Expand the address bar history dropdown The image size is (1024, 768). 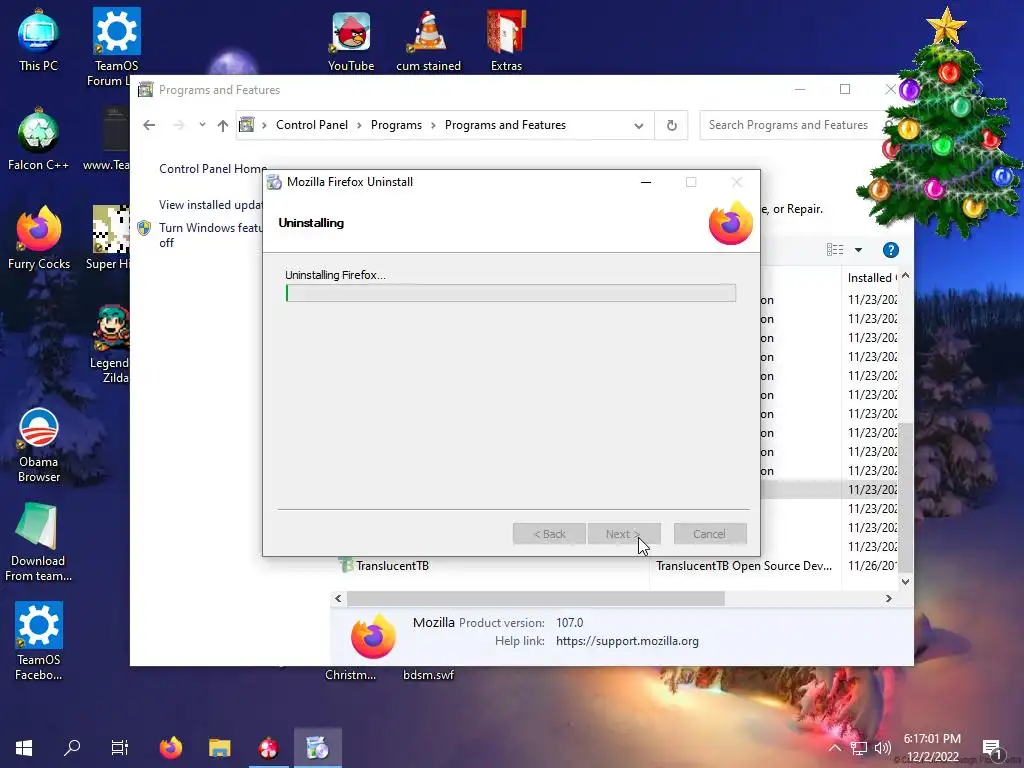(x=639, y=125)
